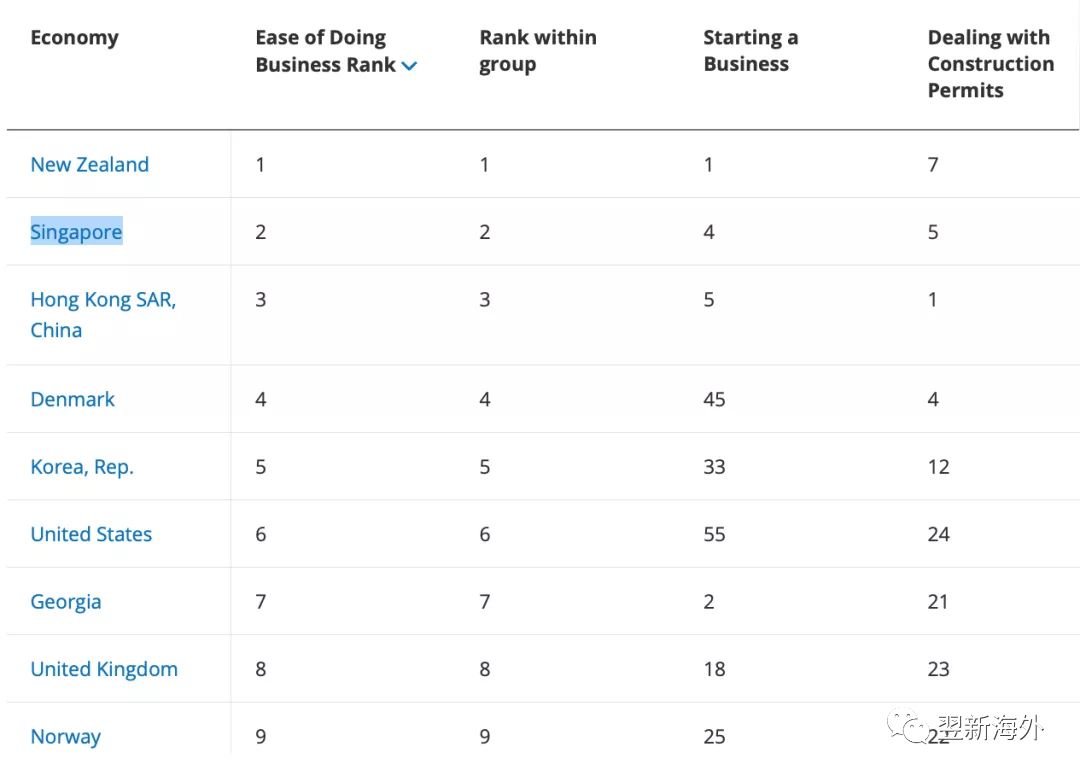
Task: Open the Korea, Rep. link
Action: point(82,467)
